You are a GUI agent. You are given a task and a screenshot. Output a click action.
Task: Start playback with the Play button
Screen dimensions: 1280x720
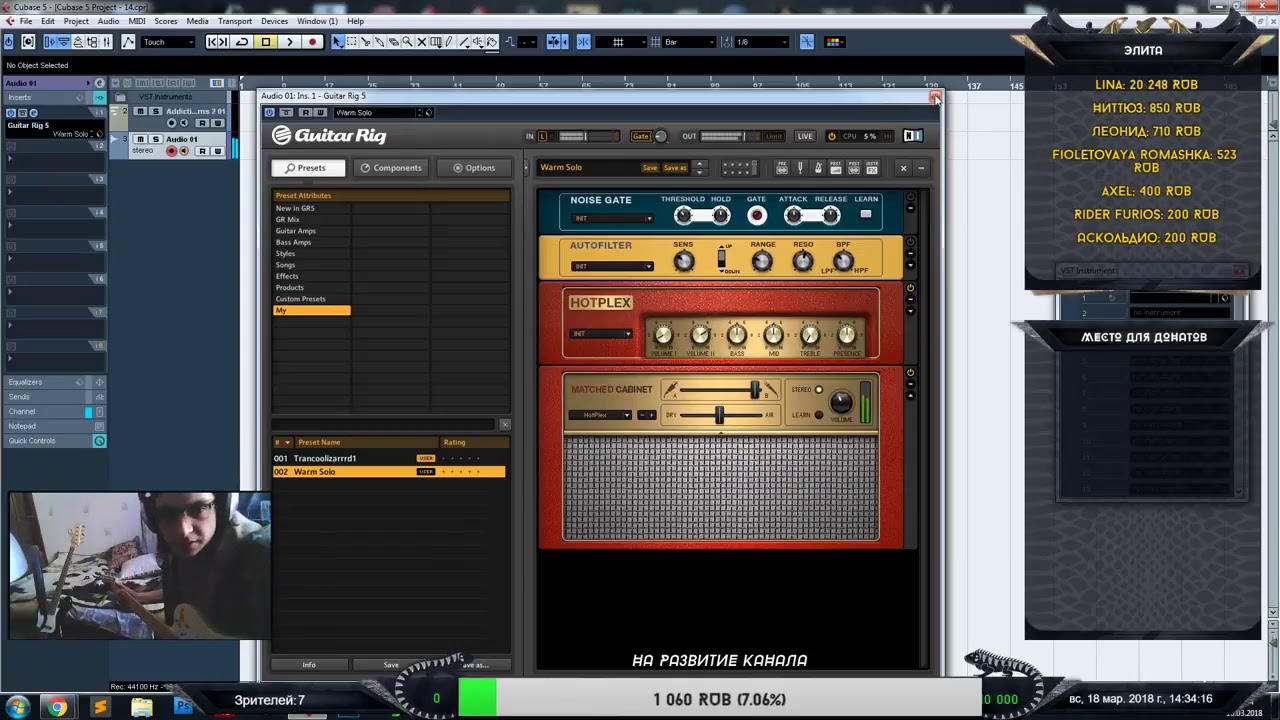[289, 42]
